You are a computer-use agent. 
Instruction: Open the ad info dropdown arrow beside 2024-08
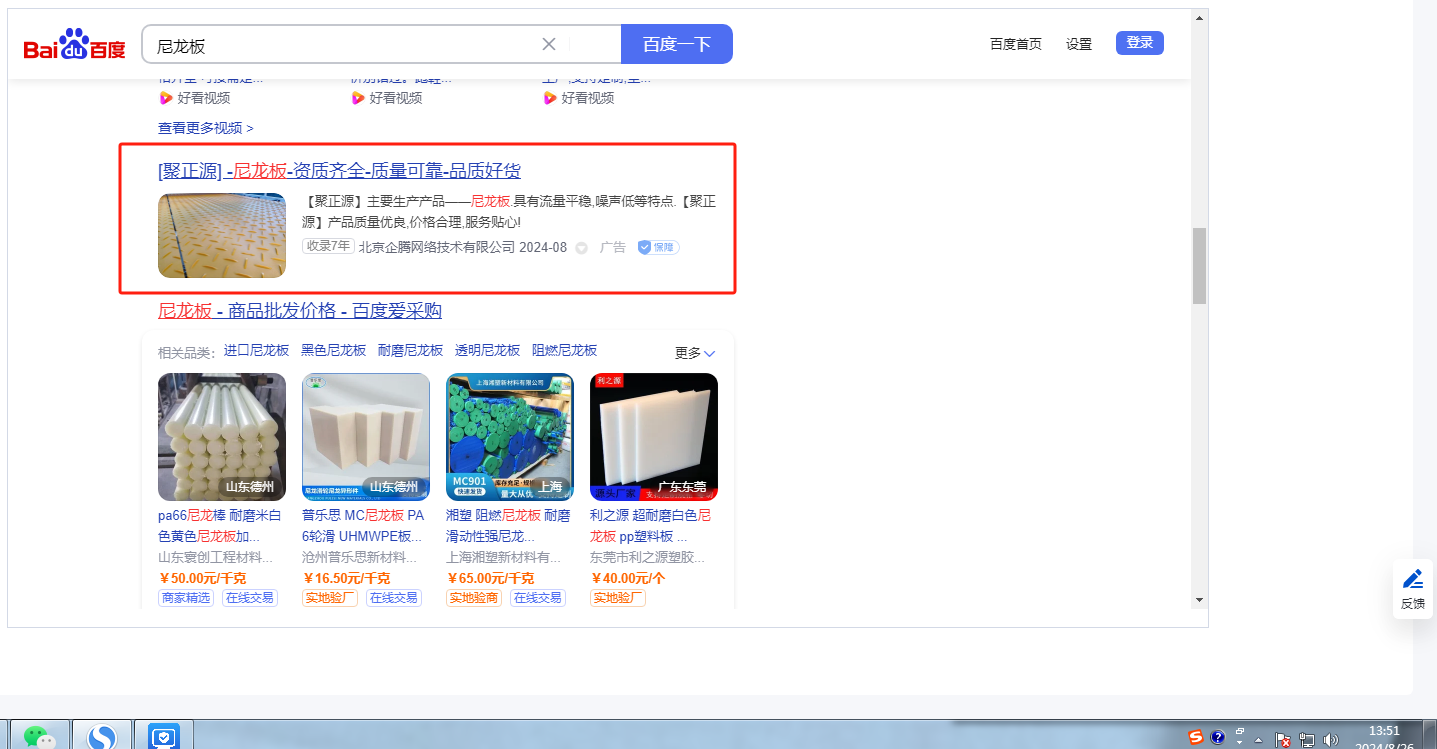(581, 248)
